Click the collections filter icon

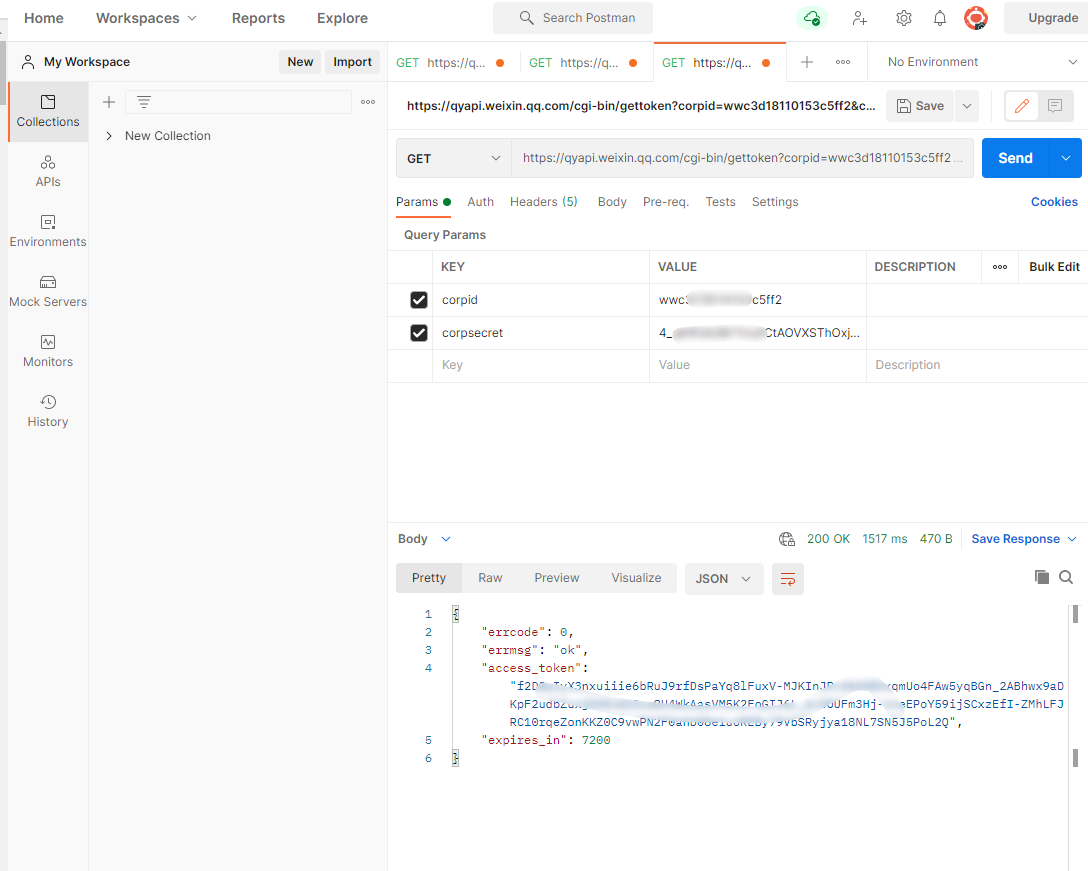144,102
